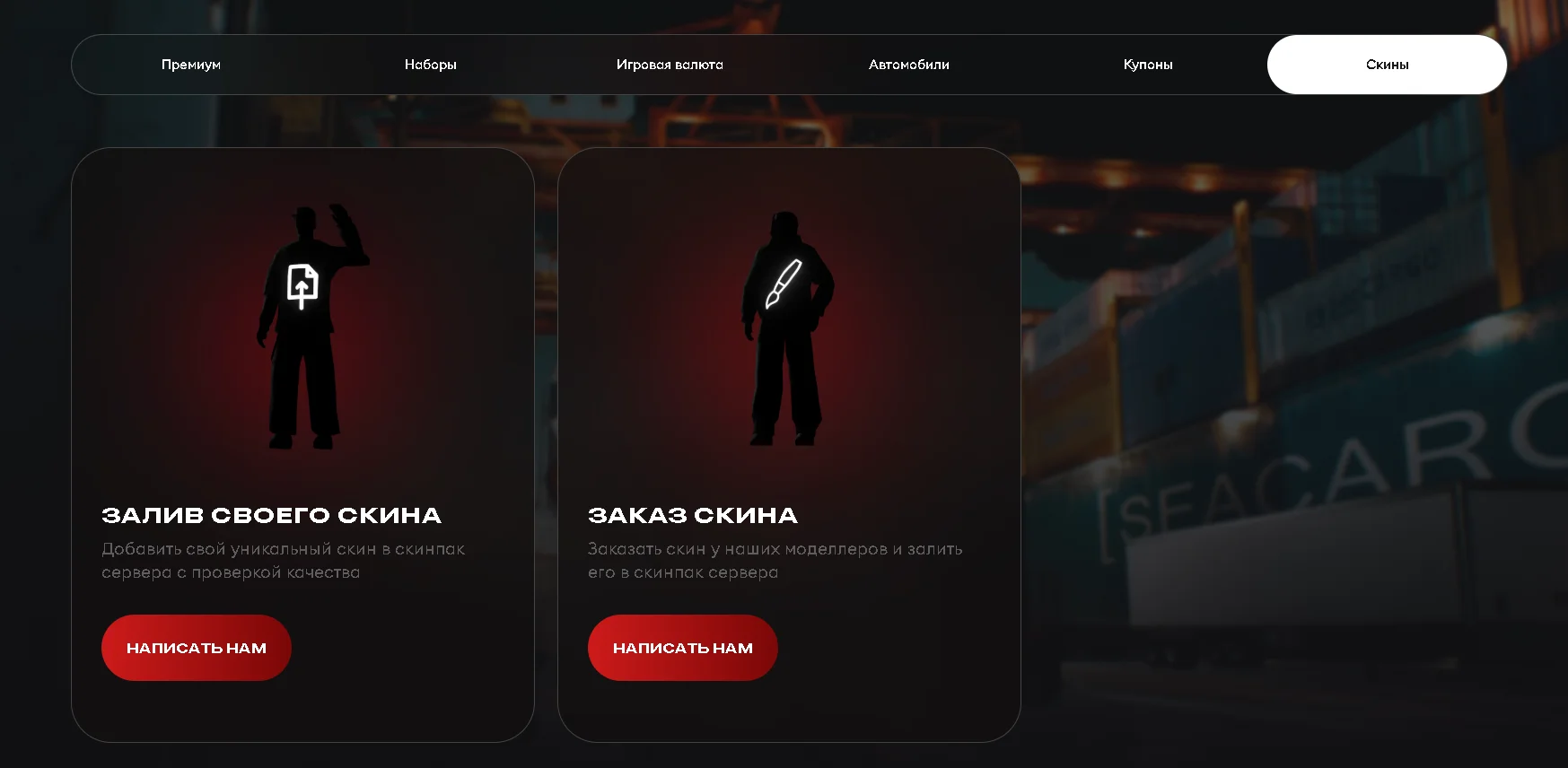This screenshot has height=768, width=1568.
Task: Select the Игровая валюта tab
Action: (x=670, y=65)
